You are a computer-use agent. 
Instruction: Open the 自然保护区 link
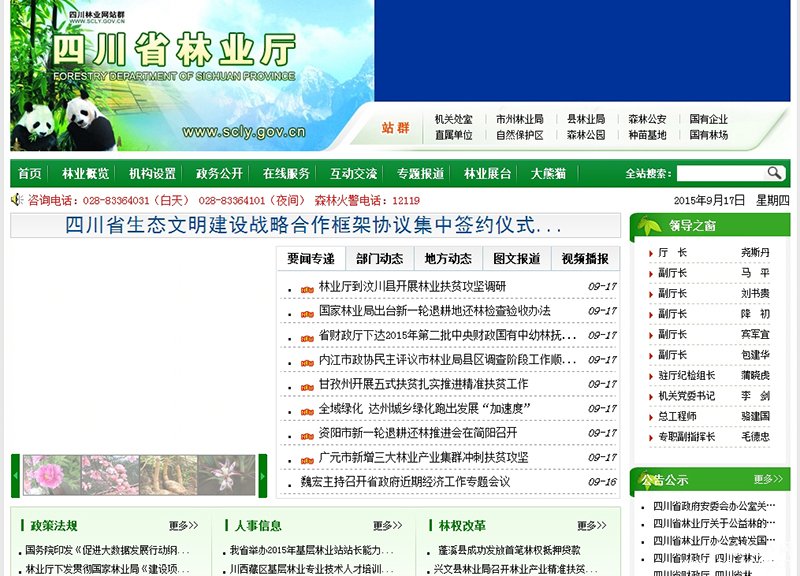click(x=519, y=135)
